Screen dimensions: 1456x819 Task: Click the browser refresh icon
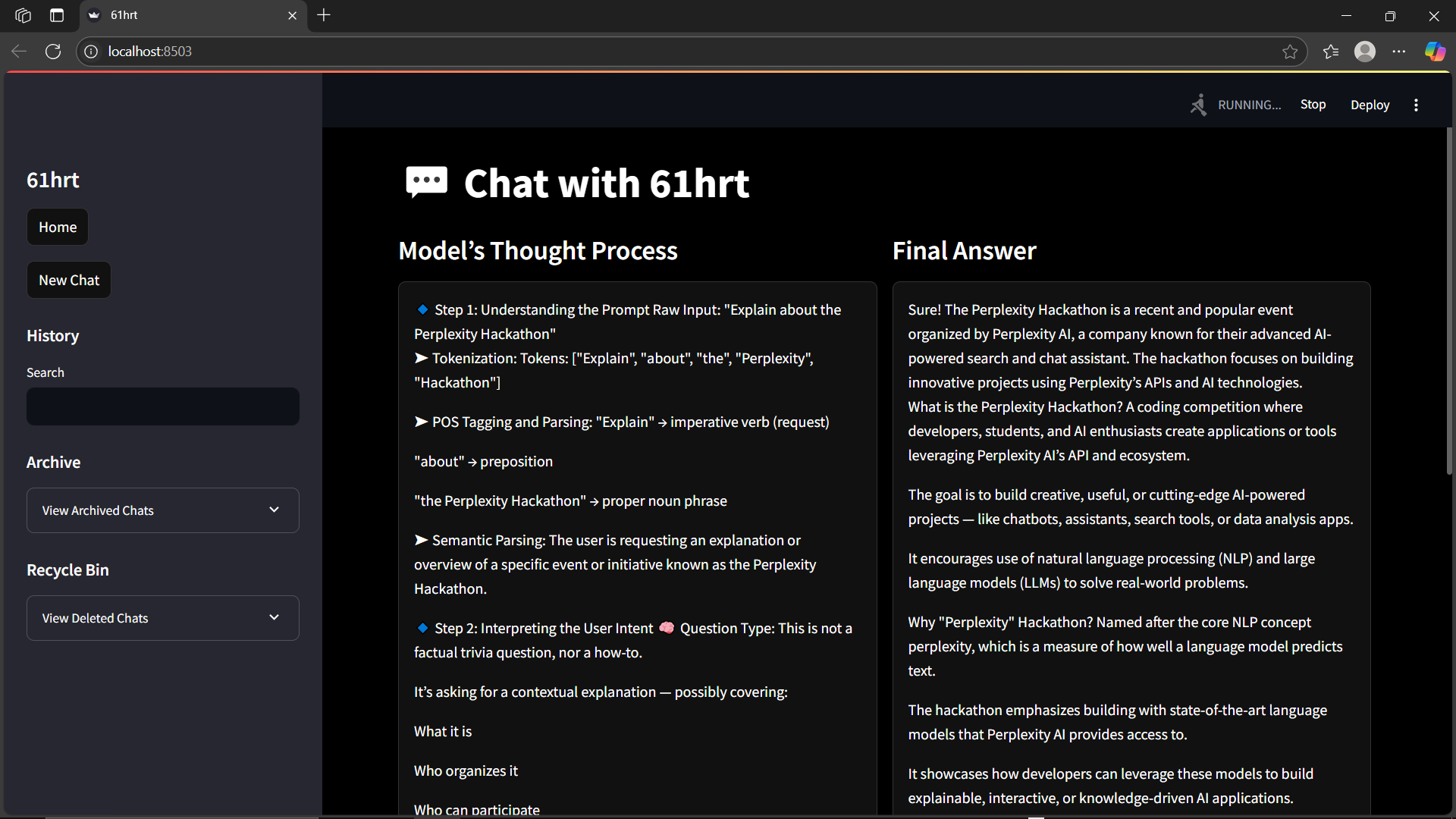click(x=53, y=52)
